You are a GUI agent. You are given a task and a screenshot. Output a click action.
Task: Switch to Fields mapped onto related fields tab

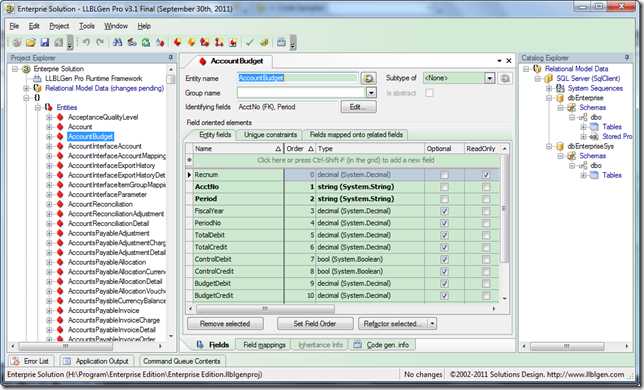pos(356,135)
